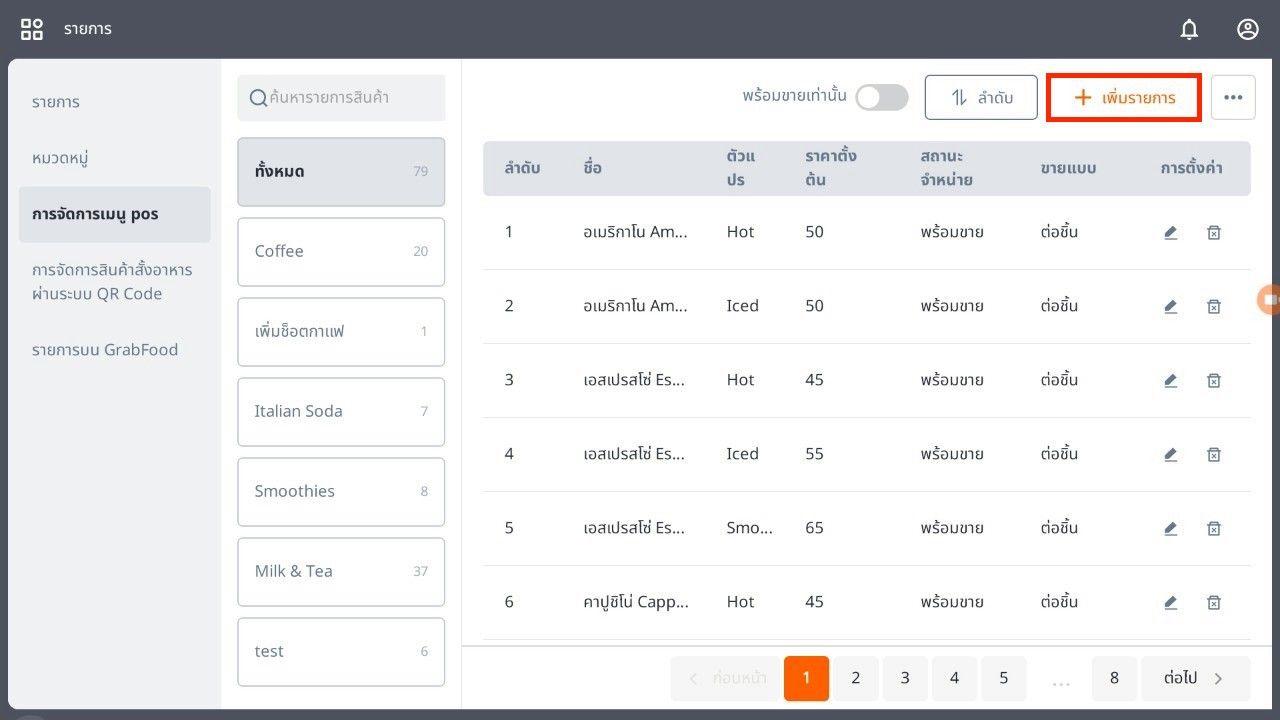Open the user profile icon

pyautogui.click(x=1247, y=29)
